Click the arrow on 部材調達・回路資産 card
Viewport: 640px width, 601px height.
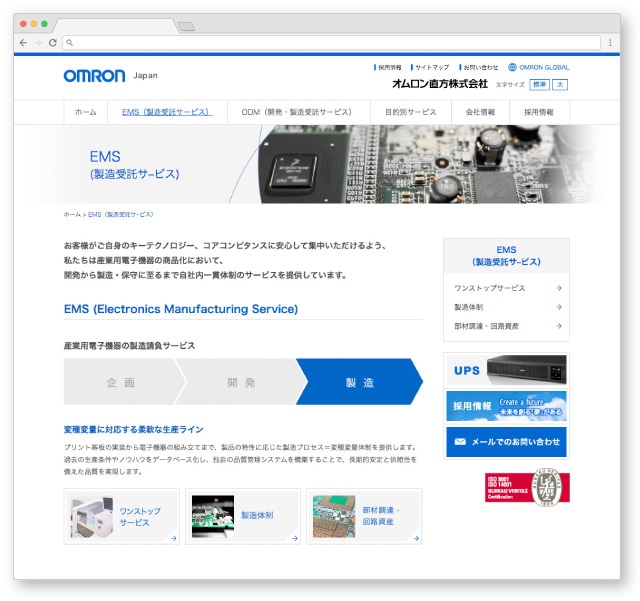[x=416, y=539]
